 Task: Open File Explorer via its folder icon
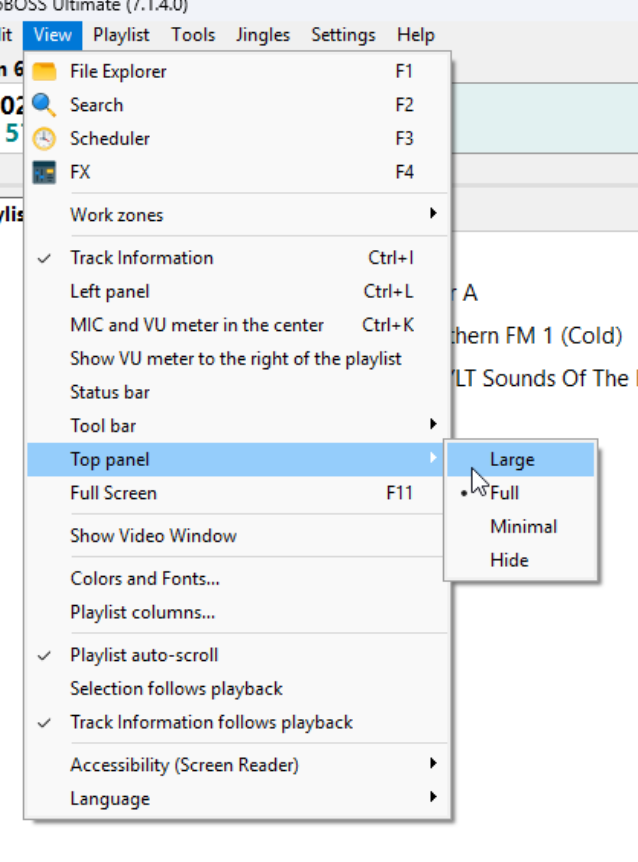(44, 71)
